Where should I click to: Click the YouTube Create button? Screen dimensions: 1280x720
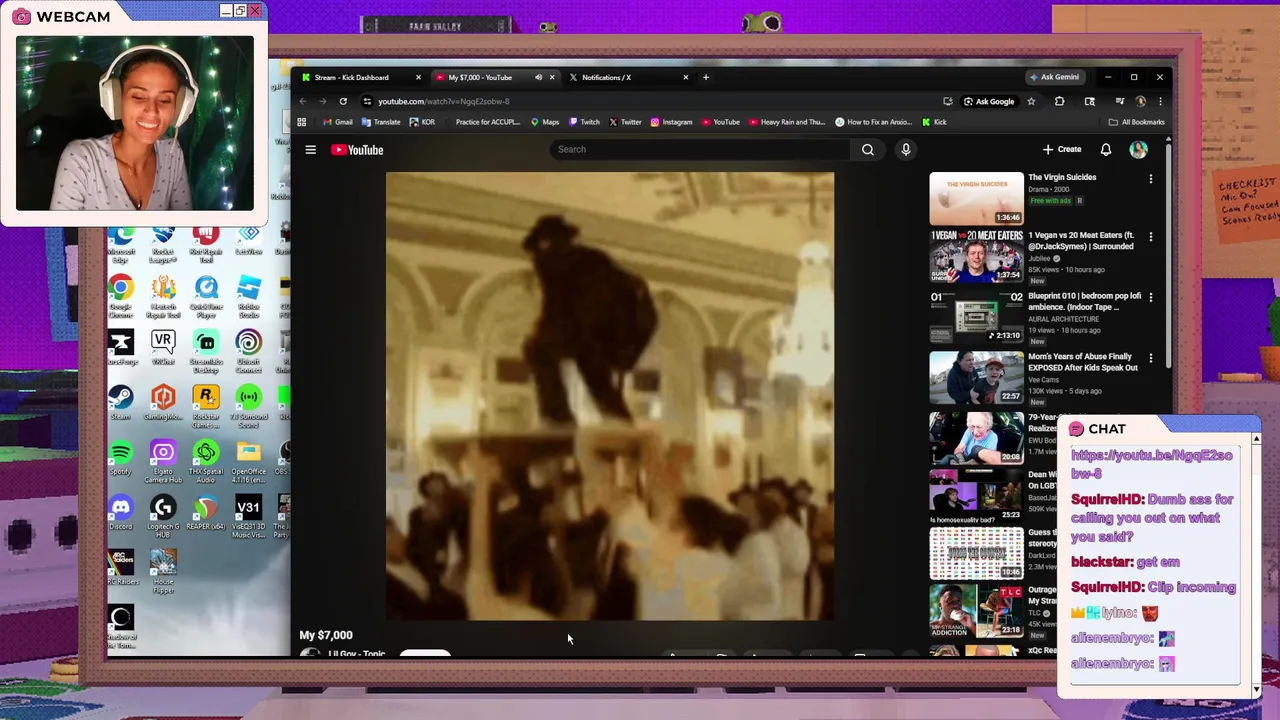tap(1062, 150)
